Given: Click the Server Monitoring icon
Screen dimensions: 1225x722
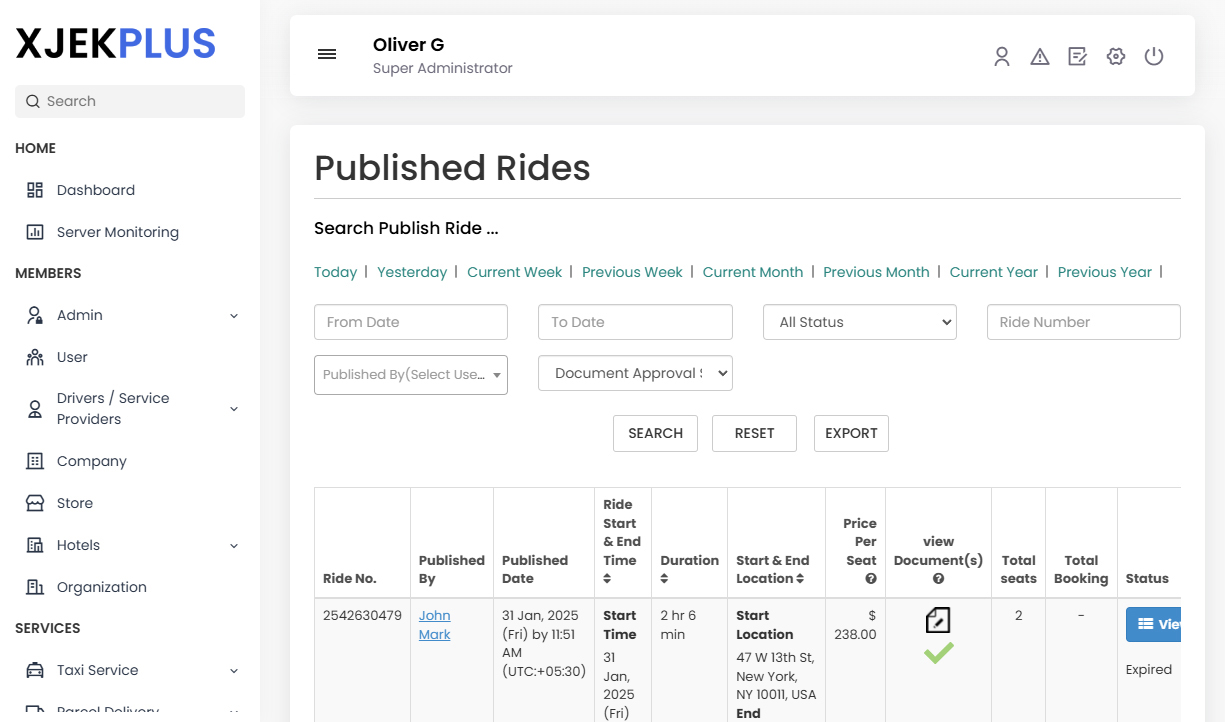Looking at the screenshot, I should pyautogui.click(x=33, y=231).
